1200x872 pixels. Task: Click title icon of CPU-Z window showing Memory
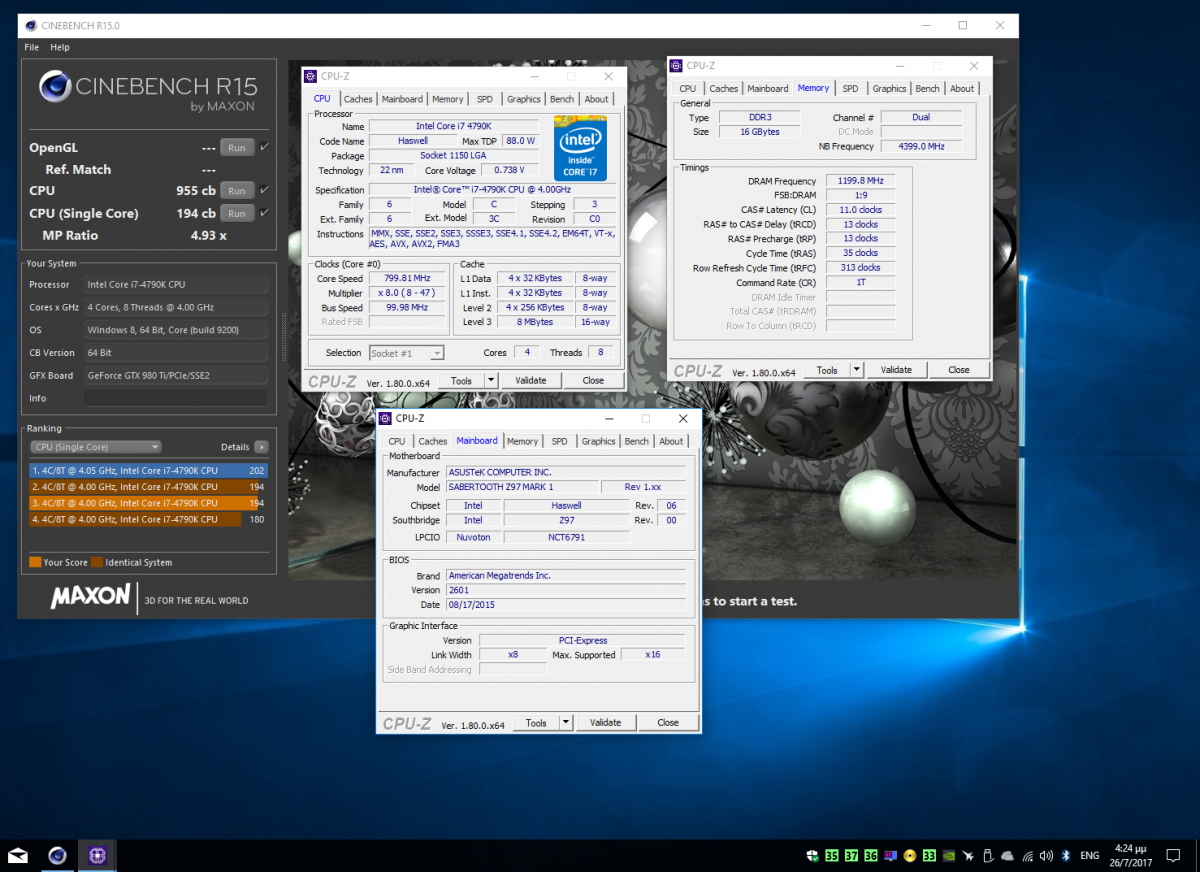(x=677, y=66)
